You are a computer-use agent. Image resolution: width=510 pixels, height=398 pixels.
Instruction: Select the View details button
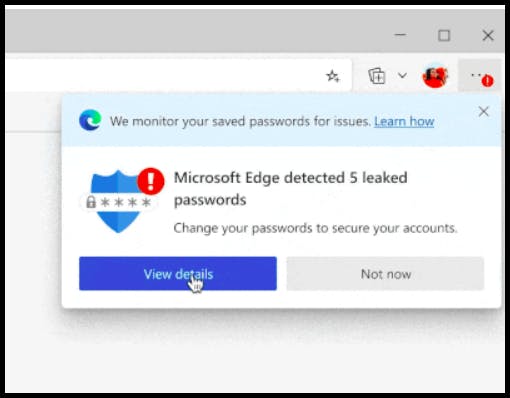click(x=178, y=273)
